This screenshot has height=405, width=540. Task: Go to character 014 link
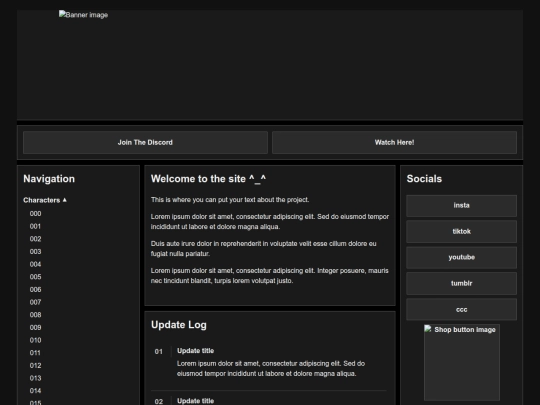coord(35,391)
